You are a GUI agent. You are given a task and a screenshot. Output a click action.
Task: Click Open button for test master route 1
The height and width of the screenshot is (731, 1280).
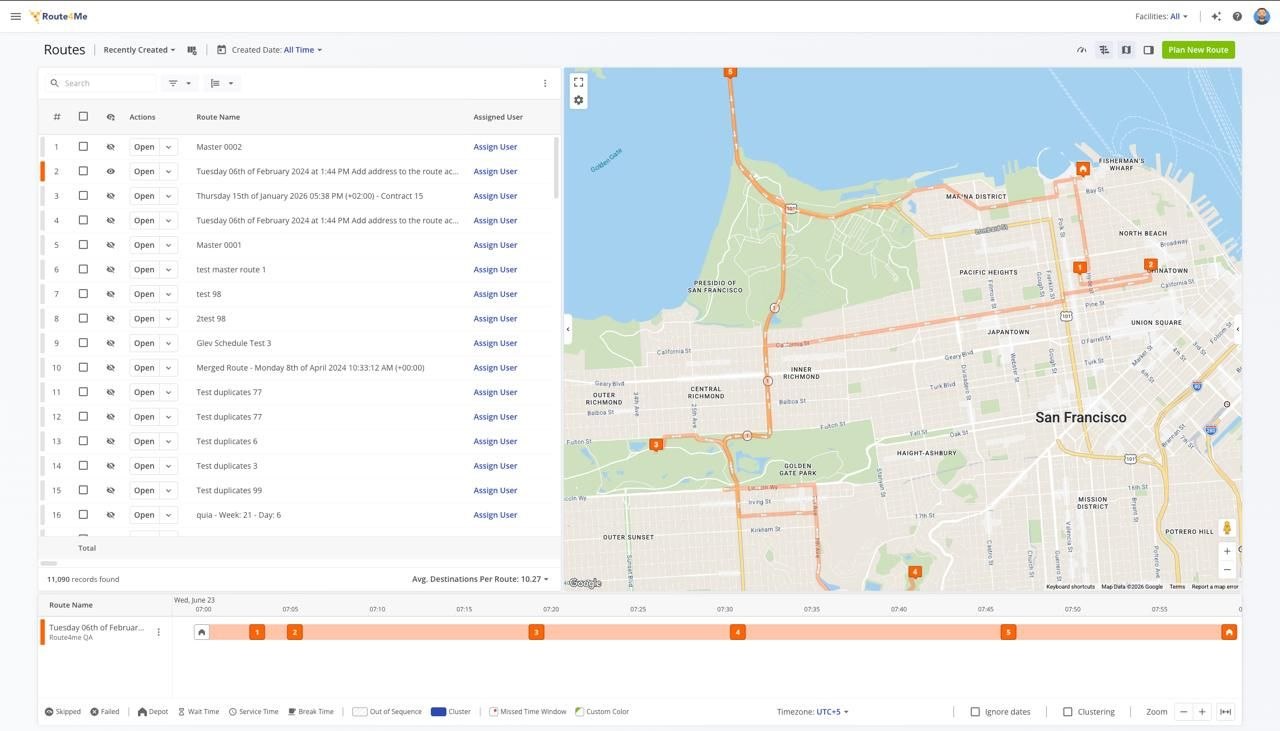pos(144,270)
